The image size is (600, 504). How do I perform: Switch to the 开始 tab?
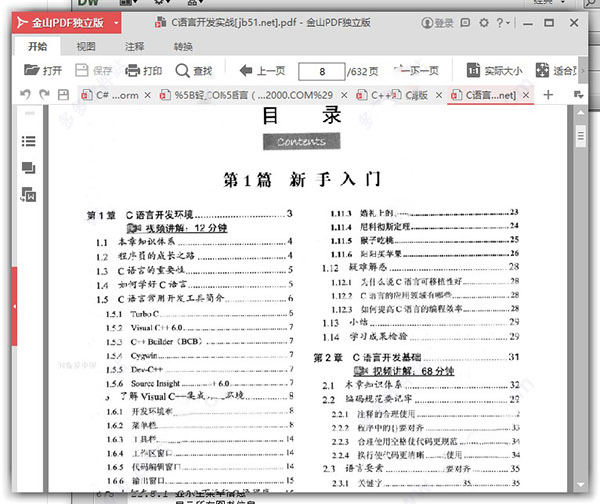(x=38, y=47)
